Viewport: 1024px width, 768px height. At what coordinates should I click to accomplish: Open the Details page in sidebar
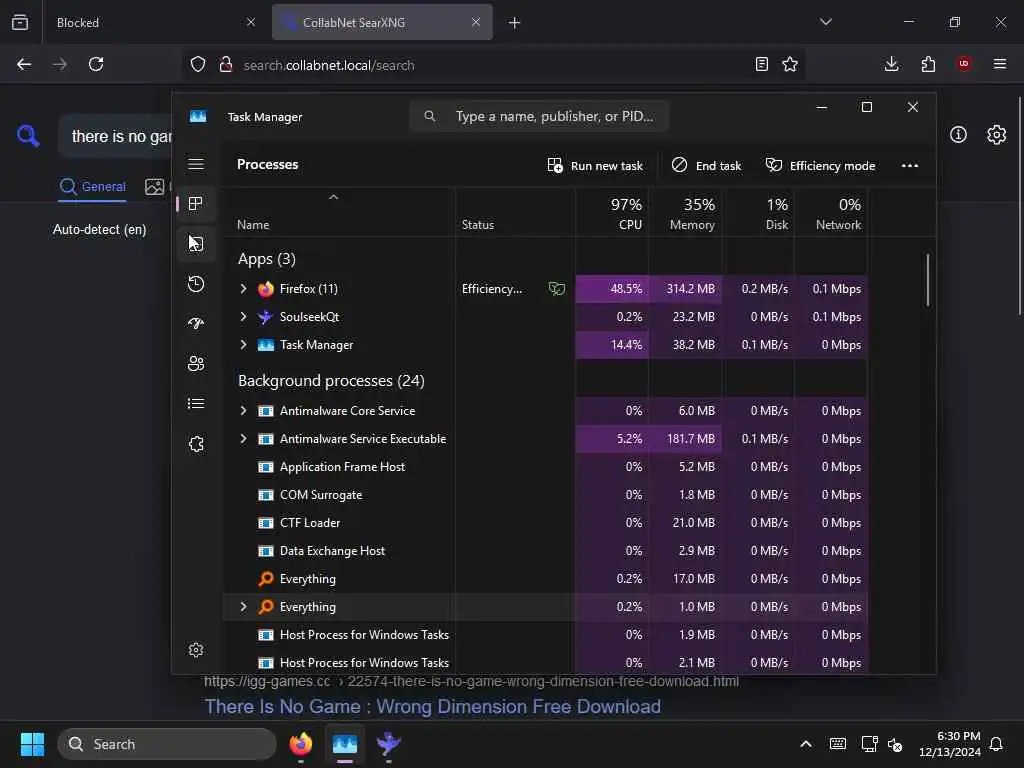[x=196, y=404]
